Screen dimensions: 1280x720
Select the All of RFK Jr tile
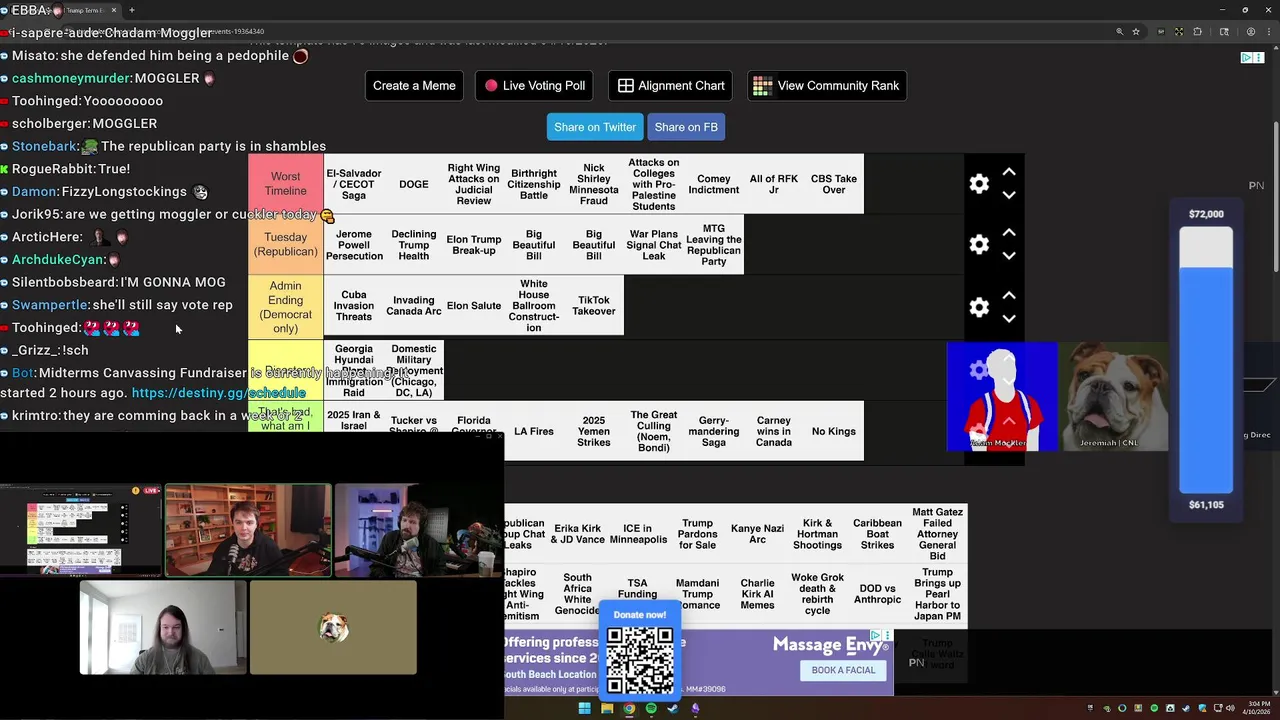[x=774, y=184]
